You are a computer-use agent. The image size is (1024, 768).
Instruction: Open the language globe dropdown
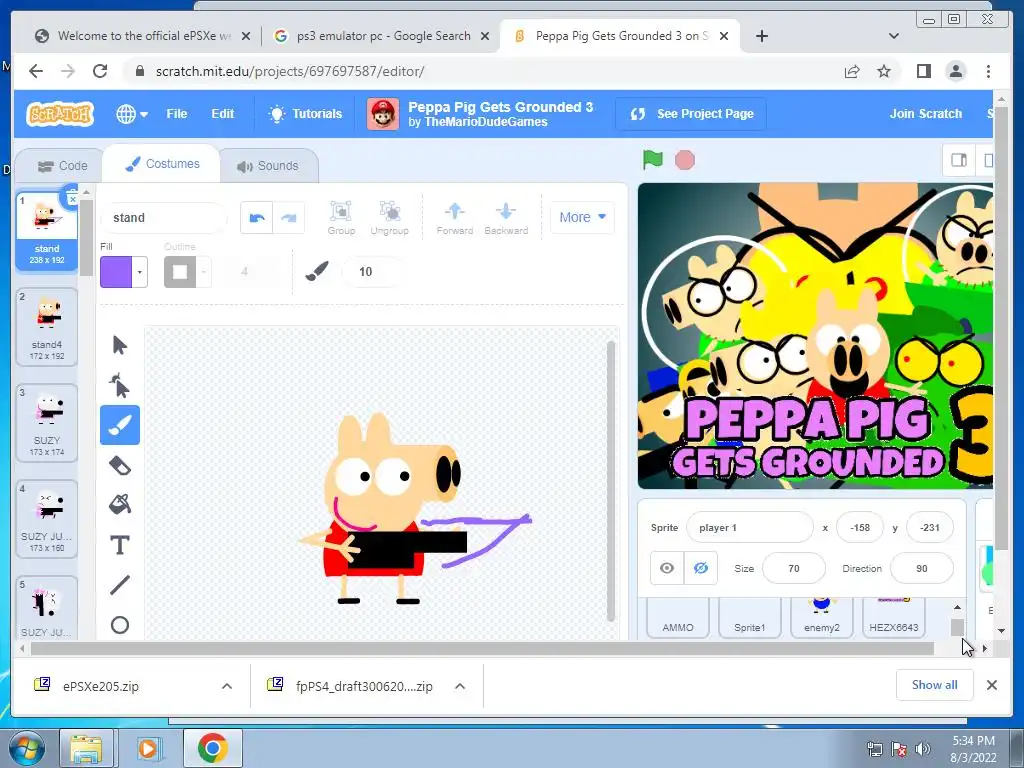point(131,114)
